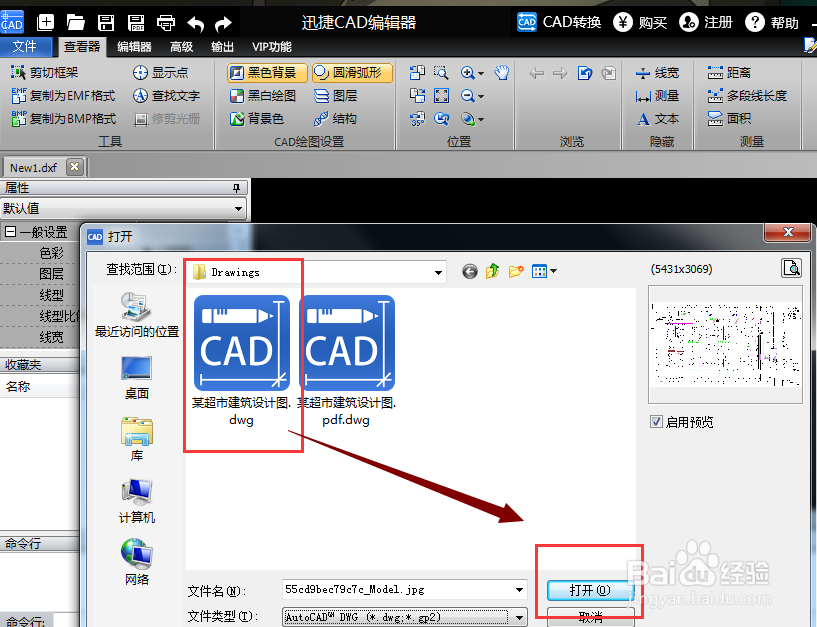Go up one folder level
The image size is (817, 627).
(493, 271)
